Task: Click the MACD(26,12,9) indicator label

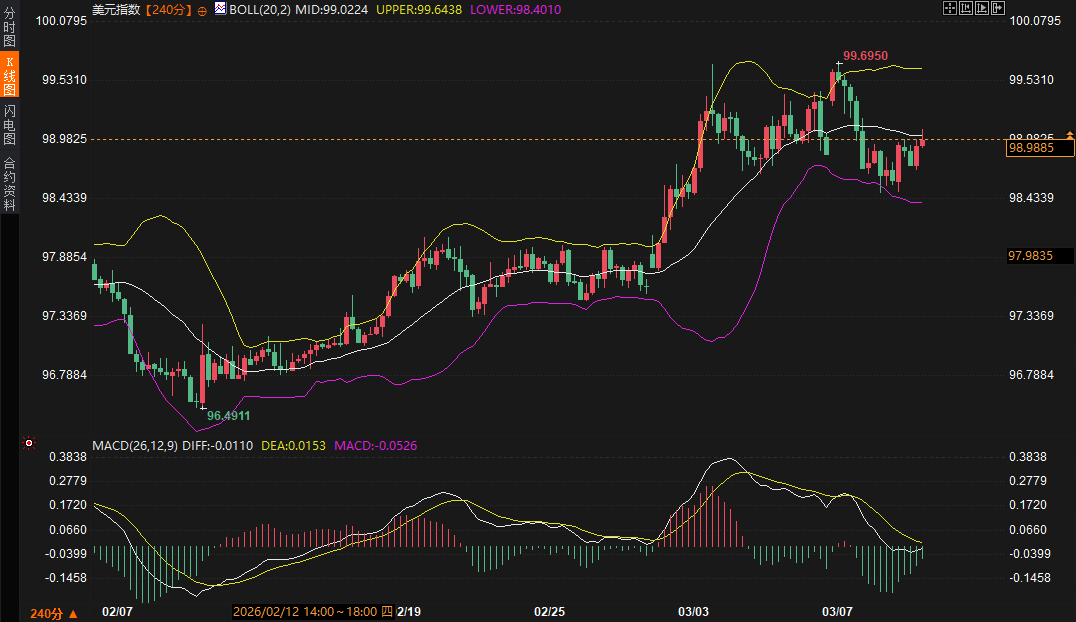Action: [x=135, y=444]
